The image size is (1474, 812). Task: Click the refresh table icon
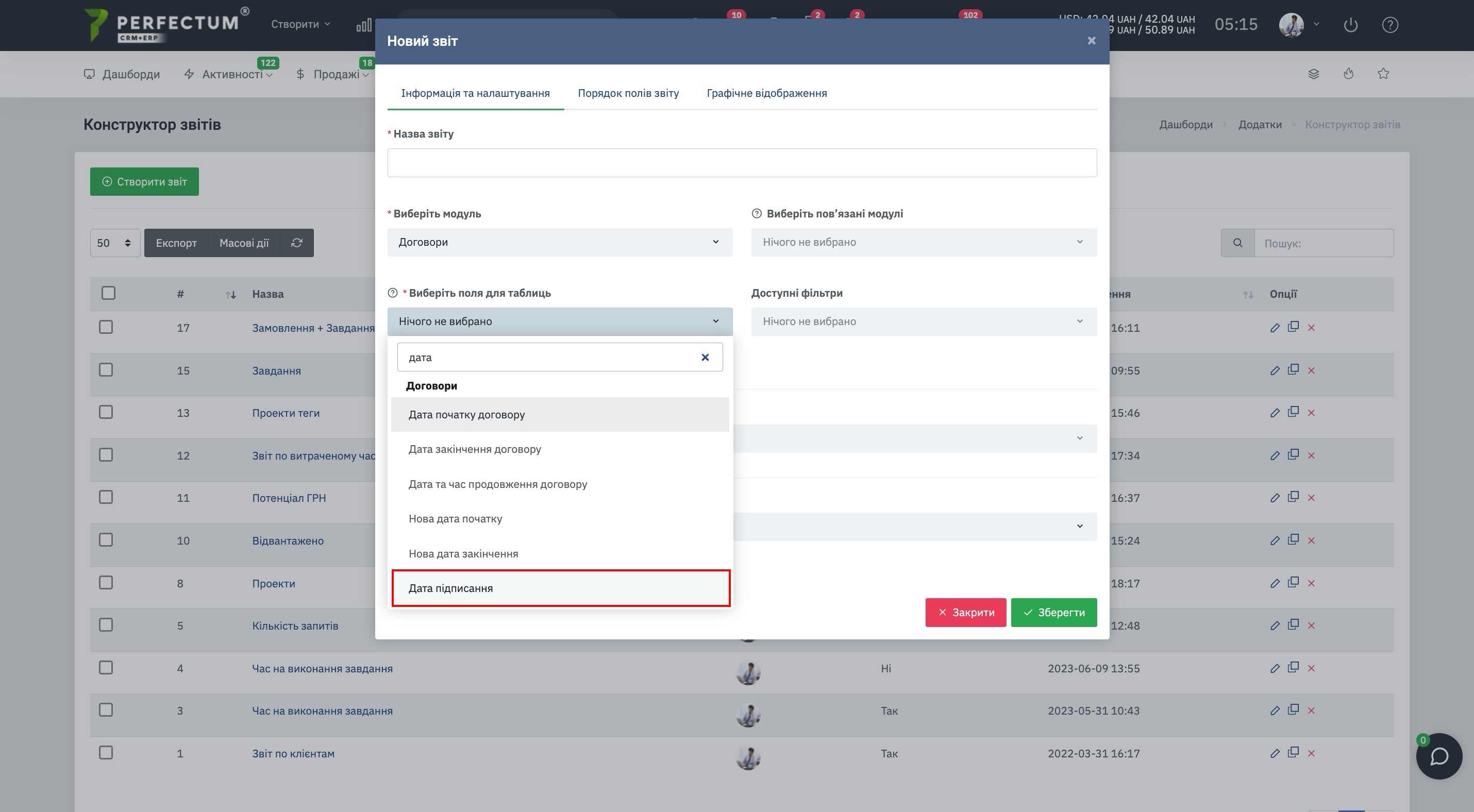pos(296,243)
